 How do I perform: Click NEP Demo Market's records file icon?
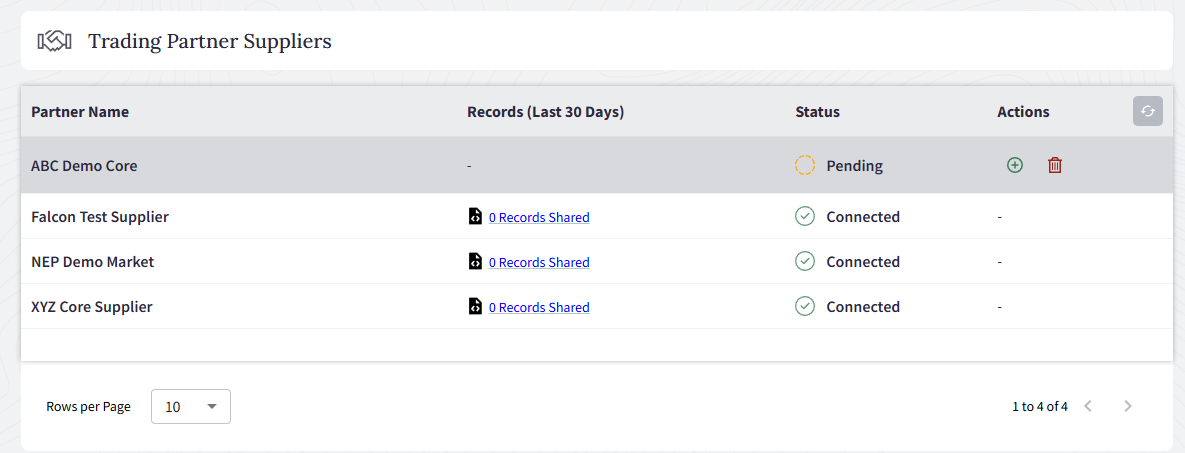tap(475, 262)
